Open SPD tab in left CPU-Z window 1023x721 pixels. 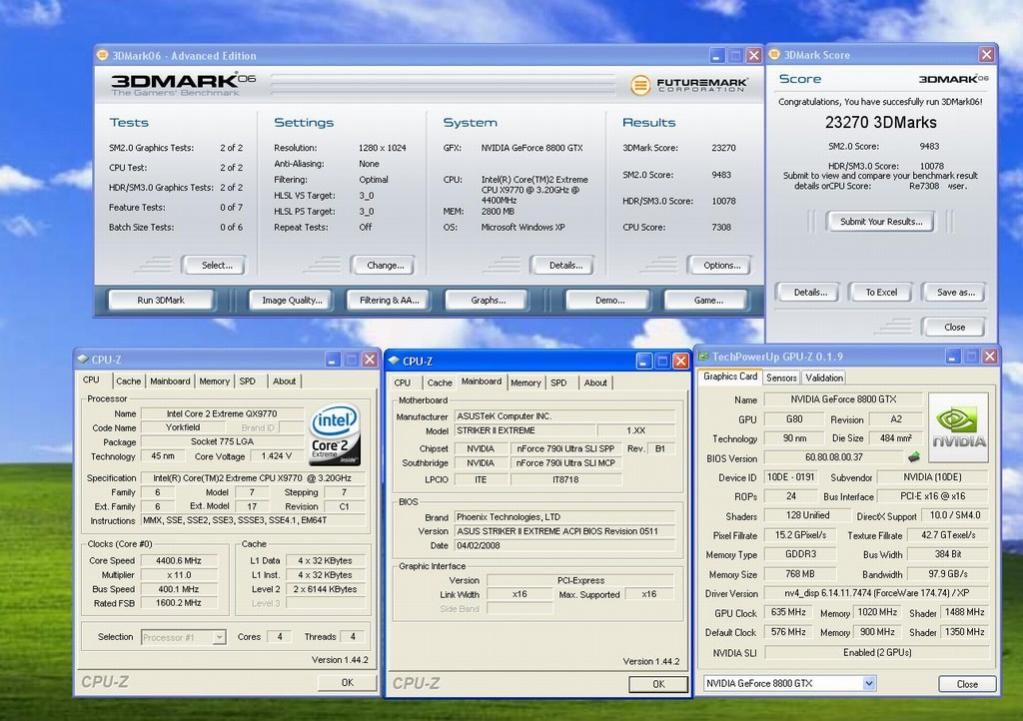click(247, 381)
